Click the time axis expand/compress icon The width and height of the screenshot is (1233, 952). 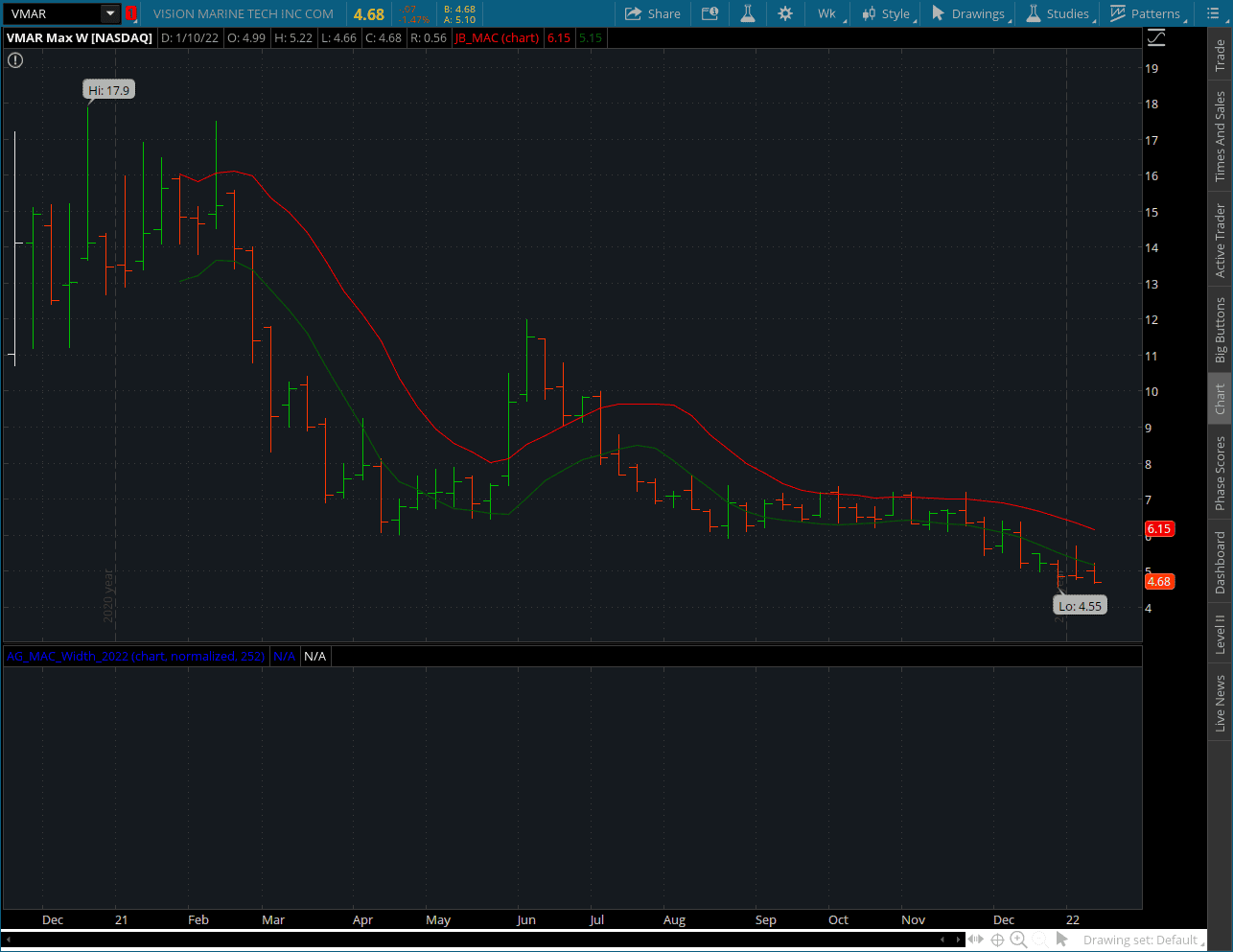tap(976, 940)
